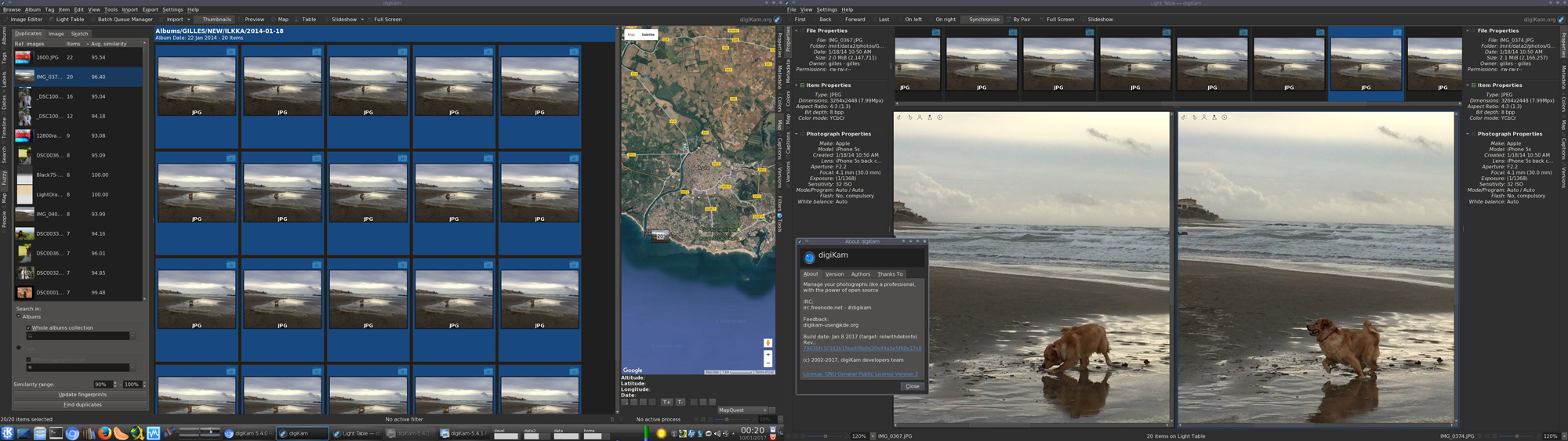The width and height of the screenshot is (1568, 441).
Task: Open the albums collection combo box
Action: click(x=80, y=336)
